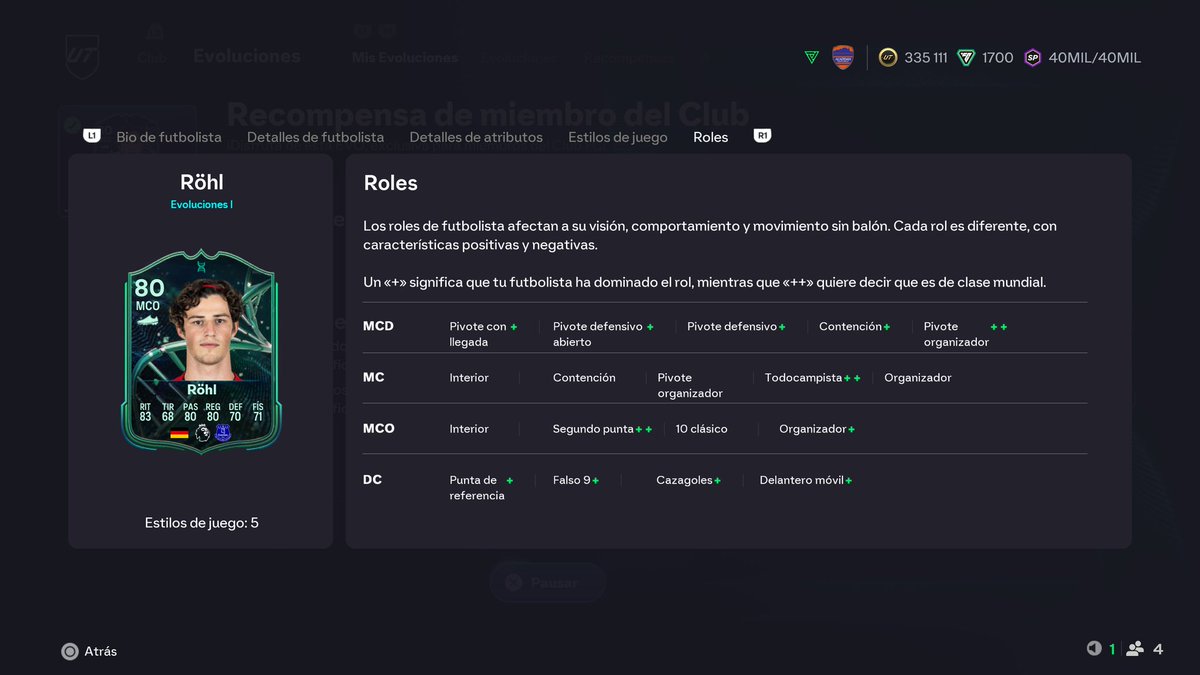Select the Falso 9 role
This screenshot has width=1200, height=675.
point(576,479)
